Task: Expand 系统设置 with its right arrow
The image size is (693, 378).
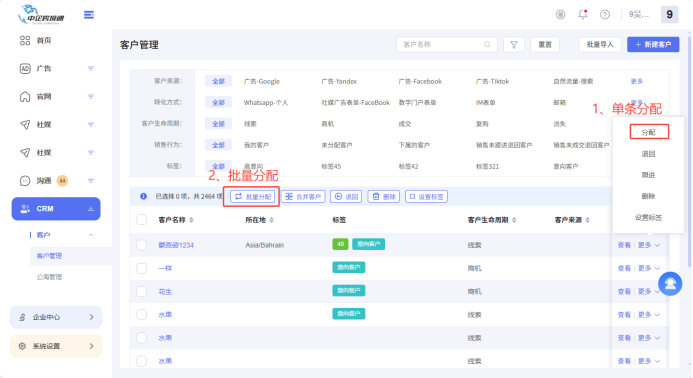Action: pos(91,346)
